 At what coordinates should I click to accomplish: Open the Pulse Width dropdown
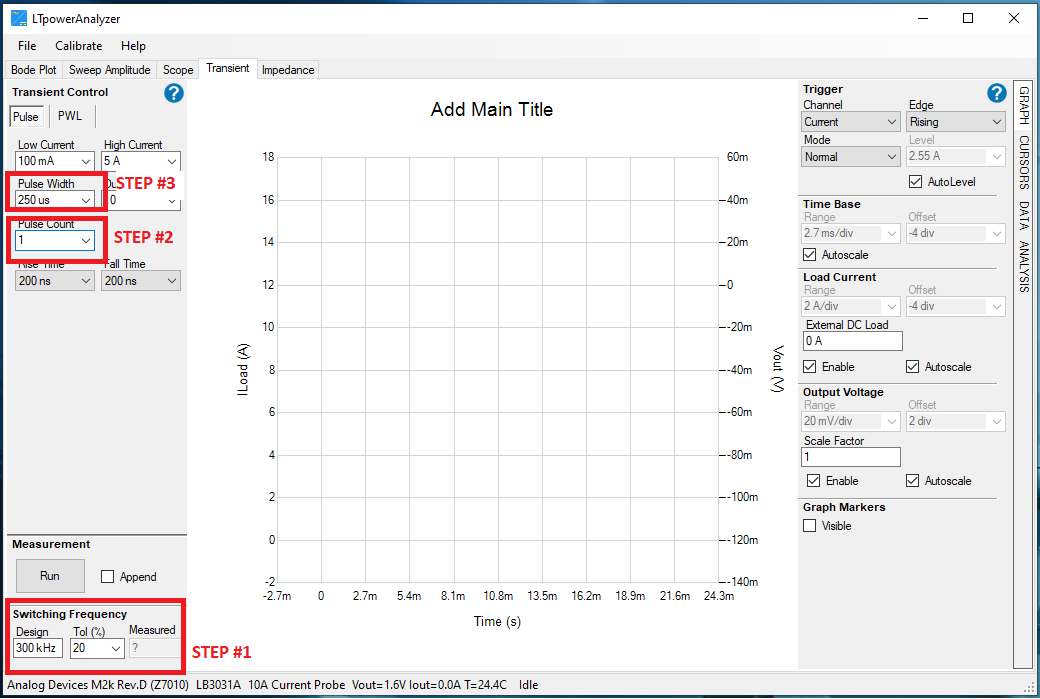click(54, 200)
